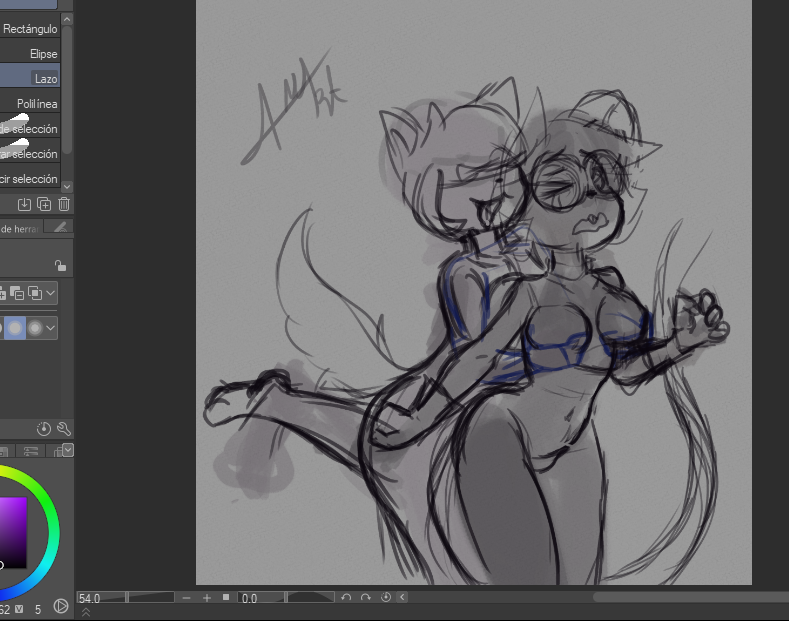Select the Elipse selection sub tool
The height and width of the screenshot is (621, 789).
coord(30,53)
